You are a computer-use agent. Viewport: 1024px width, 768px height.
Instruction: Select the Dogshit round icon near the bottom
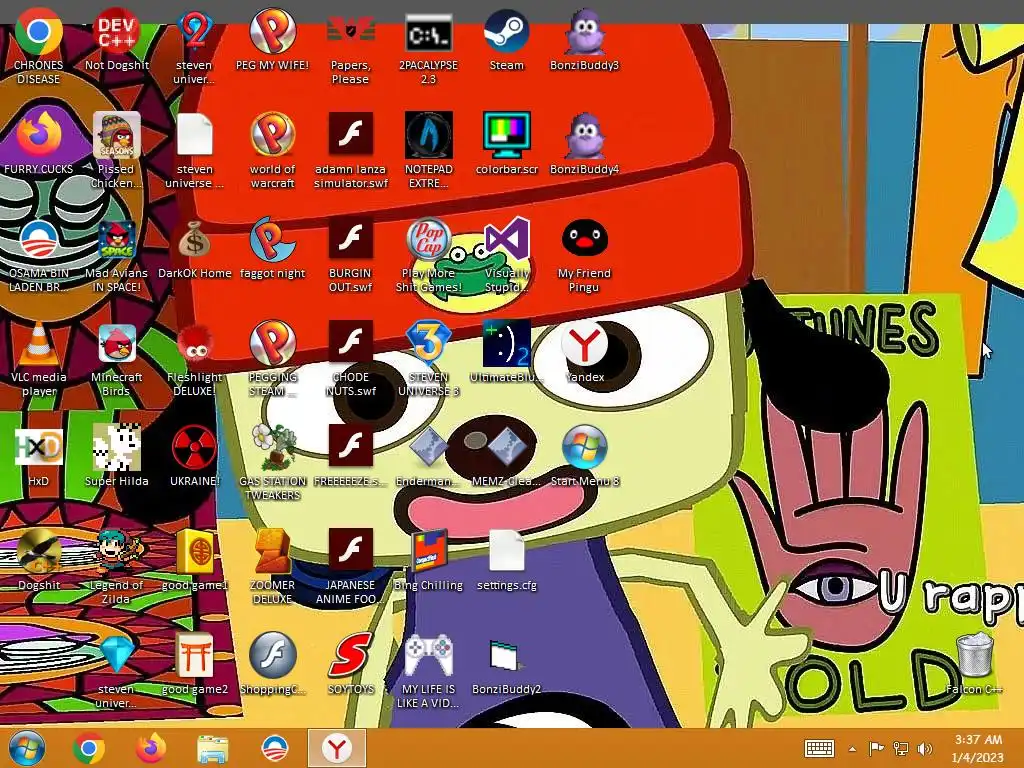pos(39,551)
